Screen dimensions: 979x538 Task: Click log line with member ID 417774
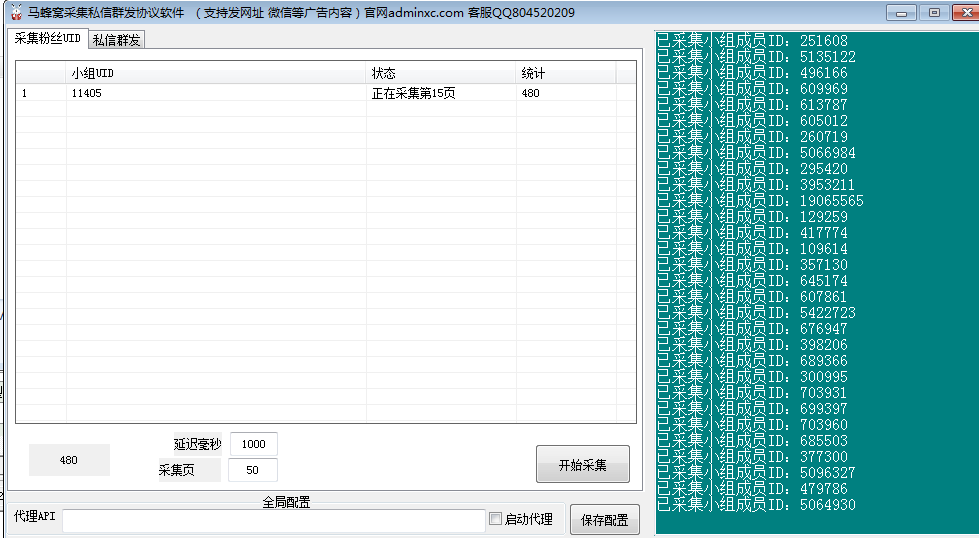tap(752, 233)
